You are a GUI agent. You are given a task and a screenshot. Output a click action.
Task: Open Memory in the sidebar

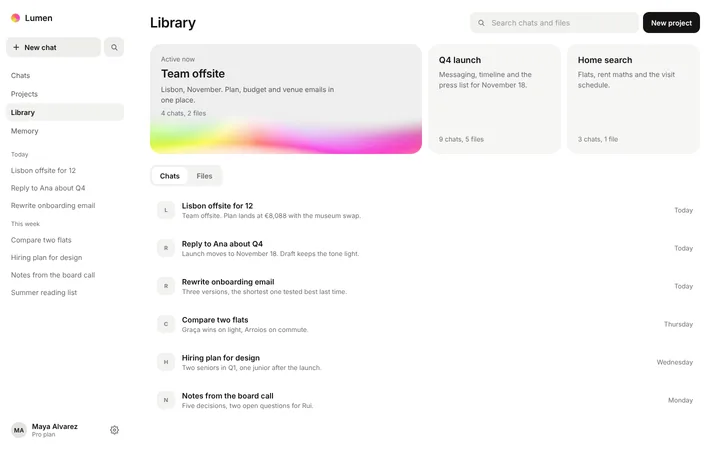(x=65, y=131)
